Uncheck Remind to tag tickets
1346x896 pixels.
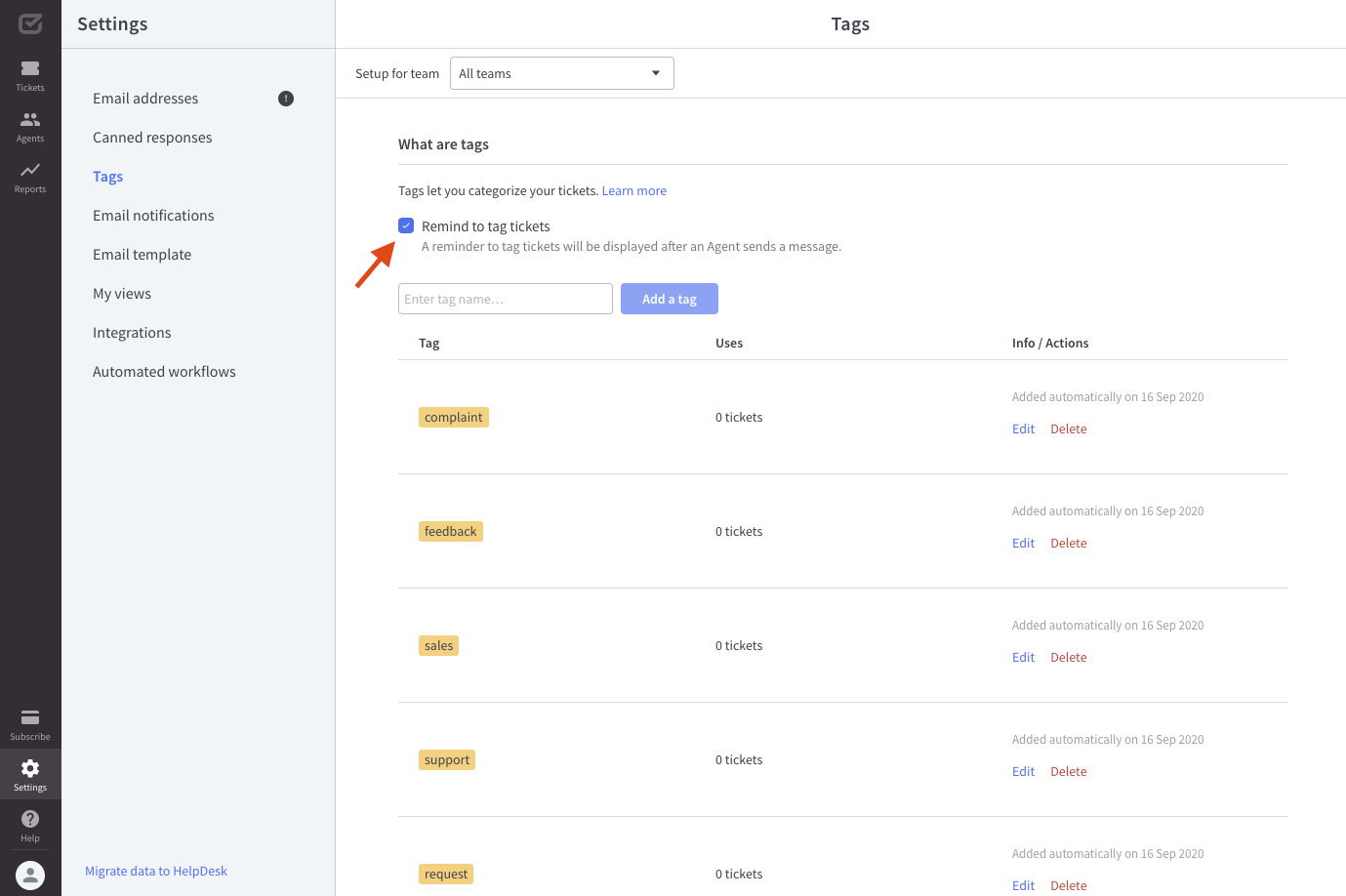(x=406, y=225)
